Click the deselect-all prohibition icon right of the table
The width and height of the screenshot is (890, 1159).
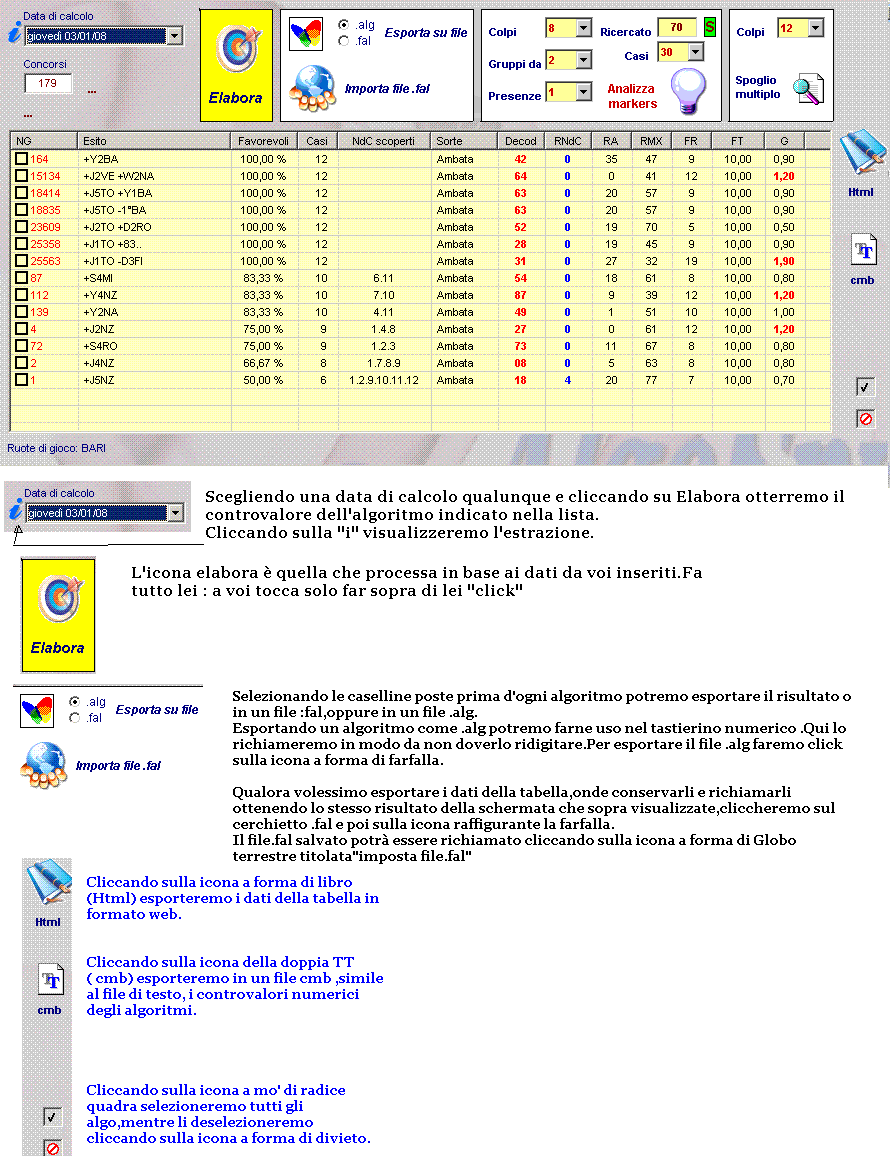[x=865, y=418]
